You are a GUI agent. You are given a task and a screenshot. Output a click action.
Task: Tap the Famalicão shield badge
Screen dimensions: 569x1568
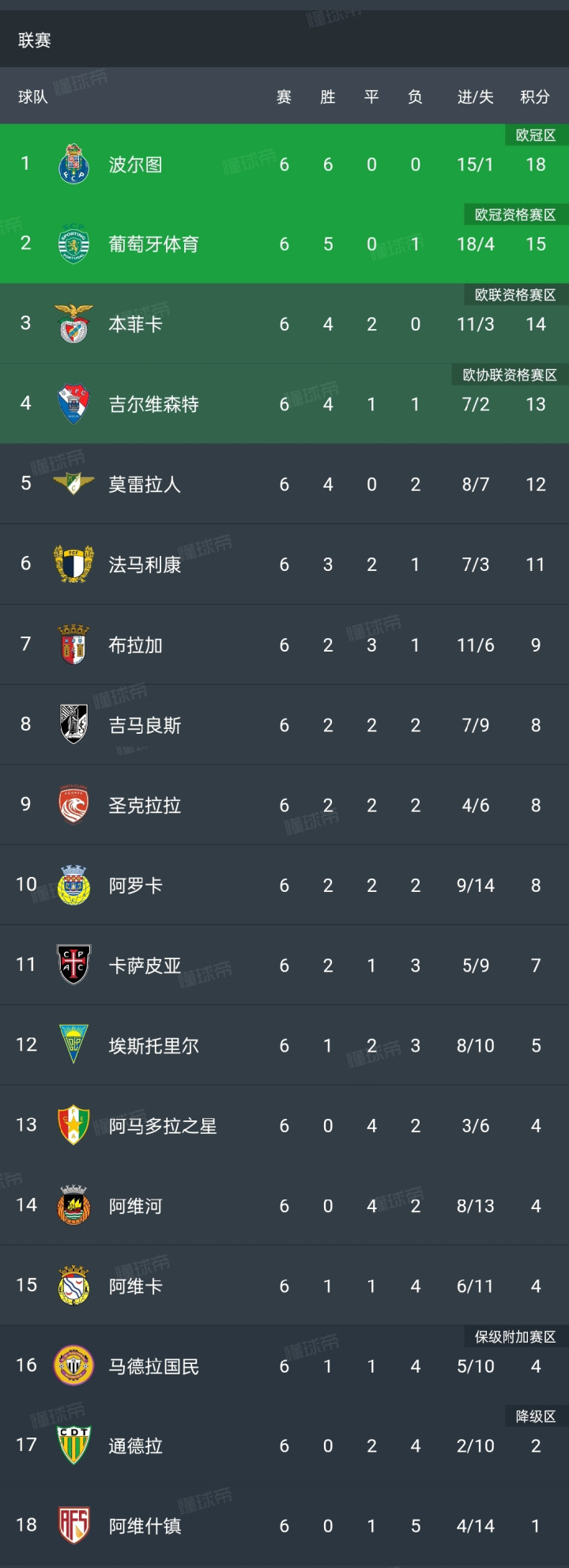(x=73, y=564)
